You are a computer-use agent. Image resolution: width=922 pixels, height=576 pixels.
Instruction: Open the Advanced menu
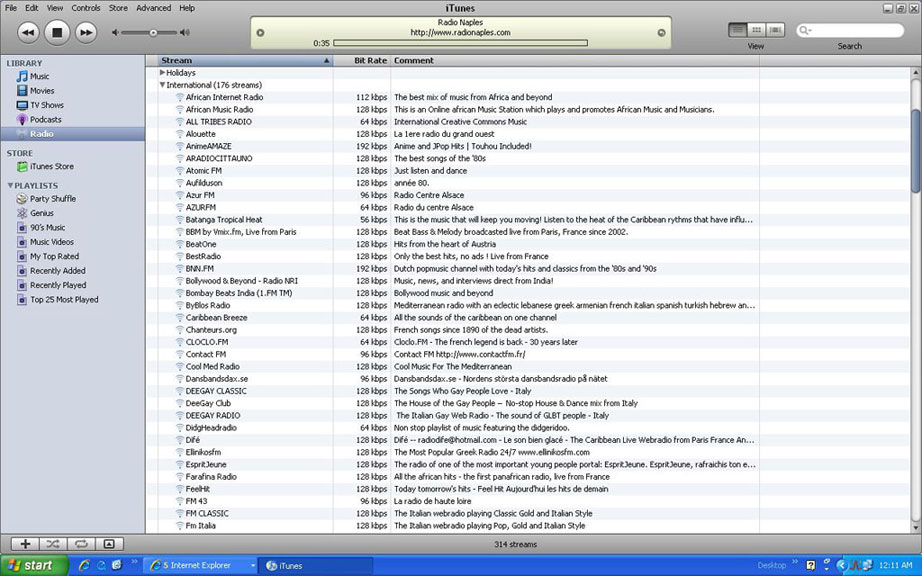click(x=153, y=8)
